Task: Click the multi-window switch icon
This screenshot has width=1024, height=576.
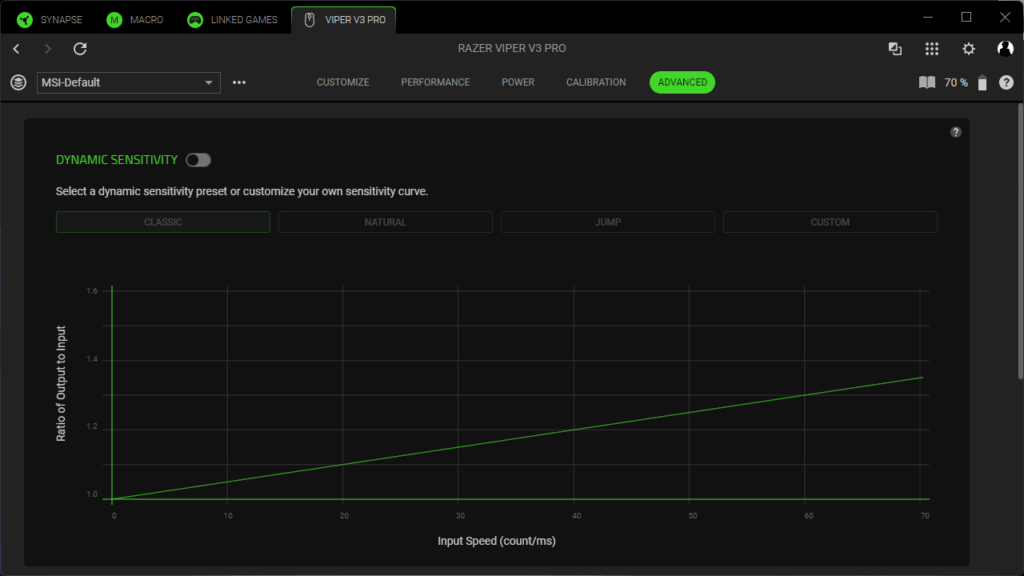Action: pos(895,49)
